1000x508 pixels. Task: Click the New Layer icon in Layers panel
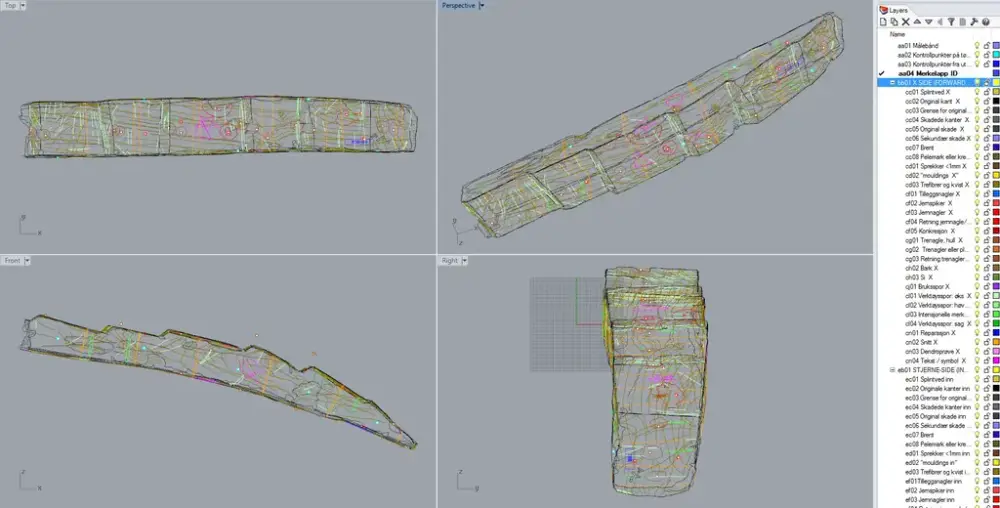[883, 21]
